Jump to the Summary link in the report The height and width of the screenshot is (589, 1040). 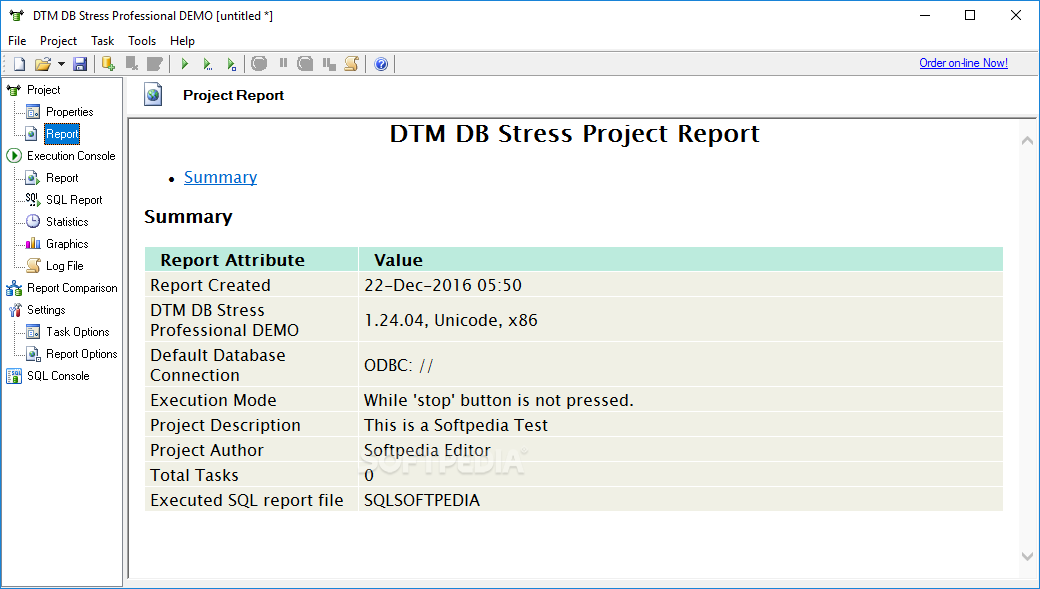[x=220, y=177]
